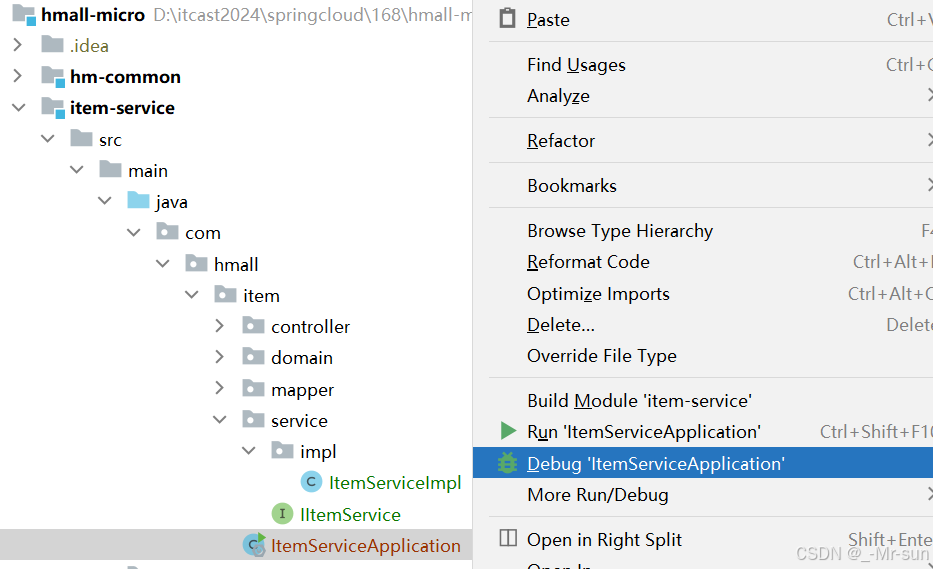The width and height of the screenshot is (933, 569).
Task: Click the green Debug bug icon
Action: click(508, 463)
